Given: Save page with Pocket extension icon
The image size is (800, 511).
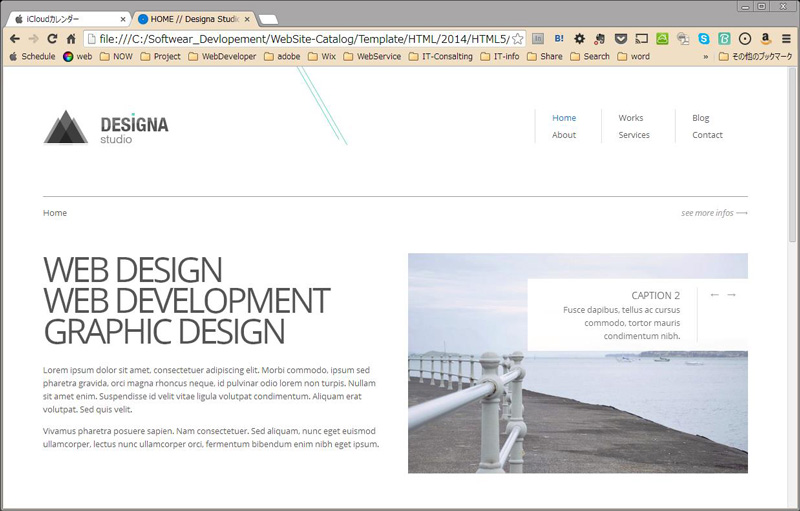Looking at the screenshot, I should pos(620,38).
